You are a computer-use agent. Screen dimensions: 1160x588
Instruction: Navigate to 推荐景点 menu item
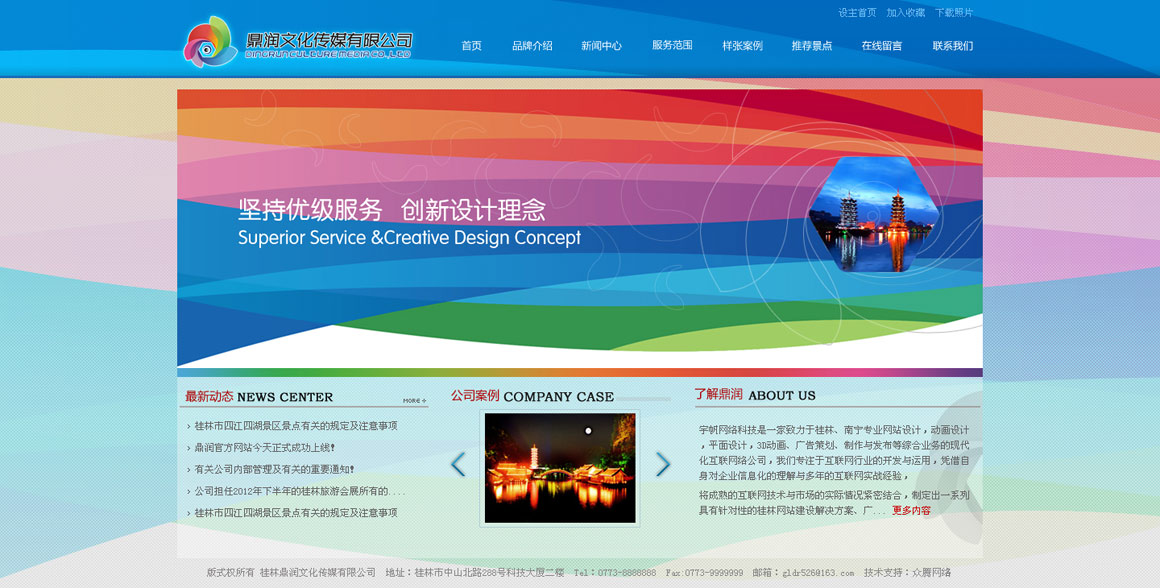(812, 46)
